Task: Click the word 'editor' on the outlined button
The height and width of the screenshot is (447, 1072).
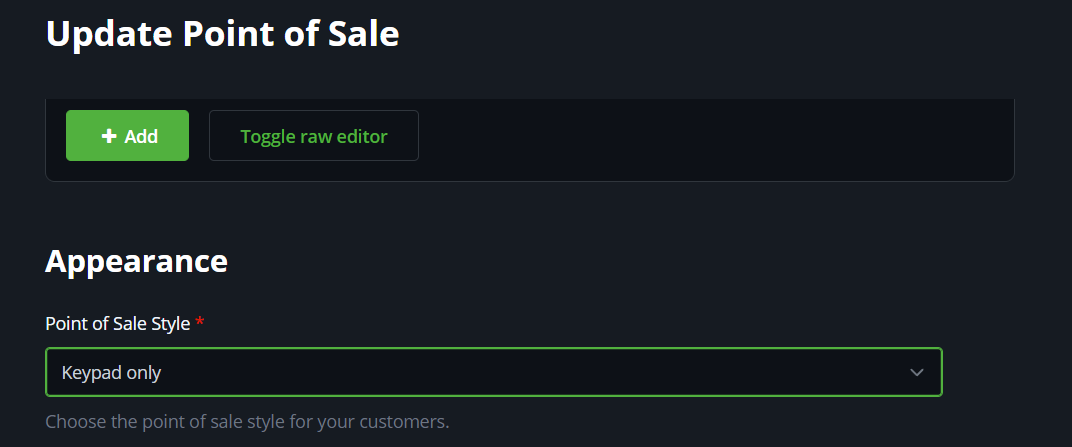Action: (362, 136)
